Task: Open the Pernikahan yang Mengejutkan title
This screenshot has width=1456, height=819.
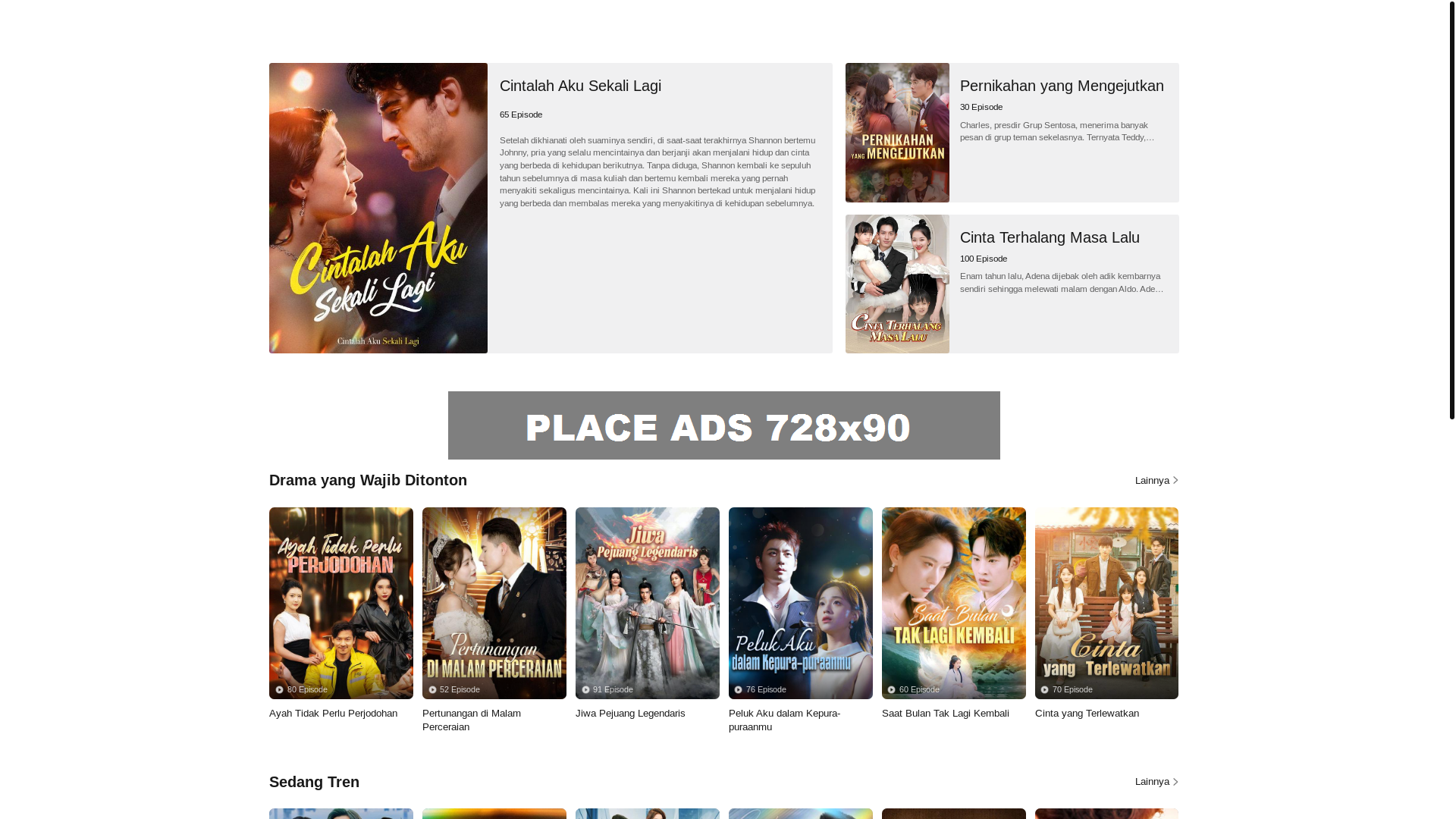Action: coord(1062,86)
